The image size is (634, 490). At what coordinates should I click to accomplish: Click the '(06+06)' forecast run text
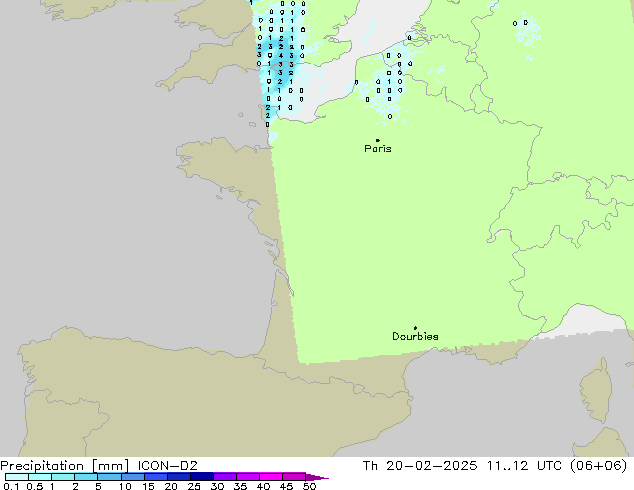598,466
